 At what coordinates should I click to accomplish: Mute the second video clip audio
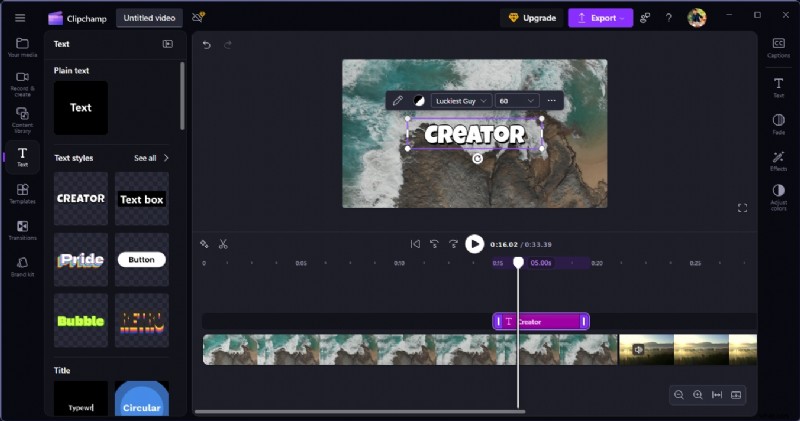tap(638, 349)
